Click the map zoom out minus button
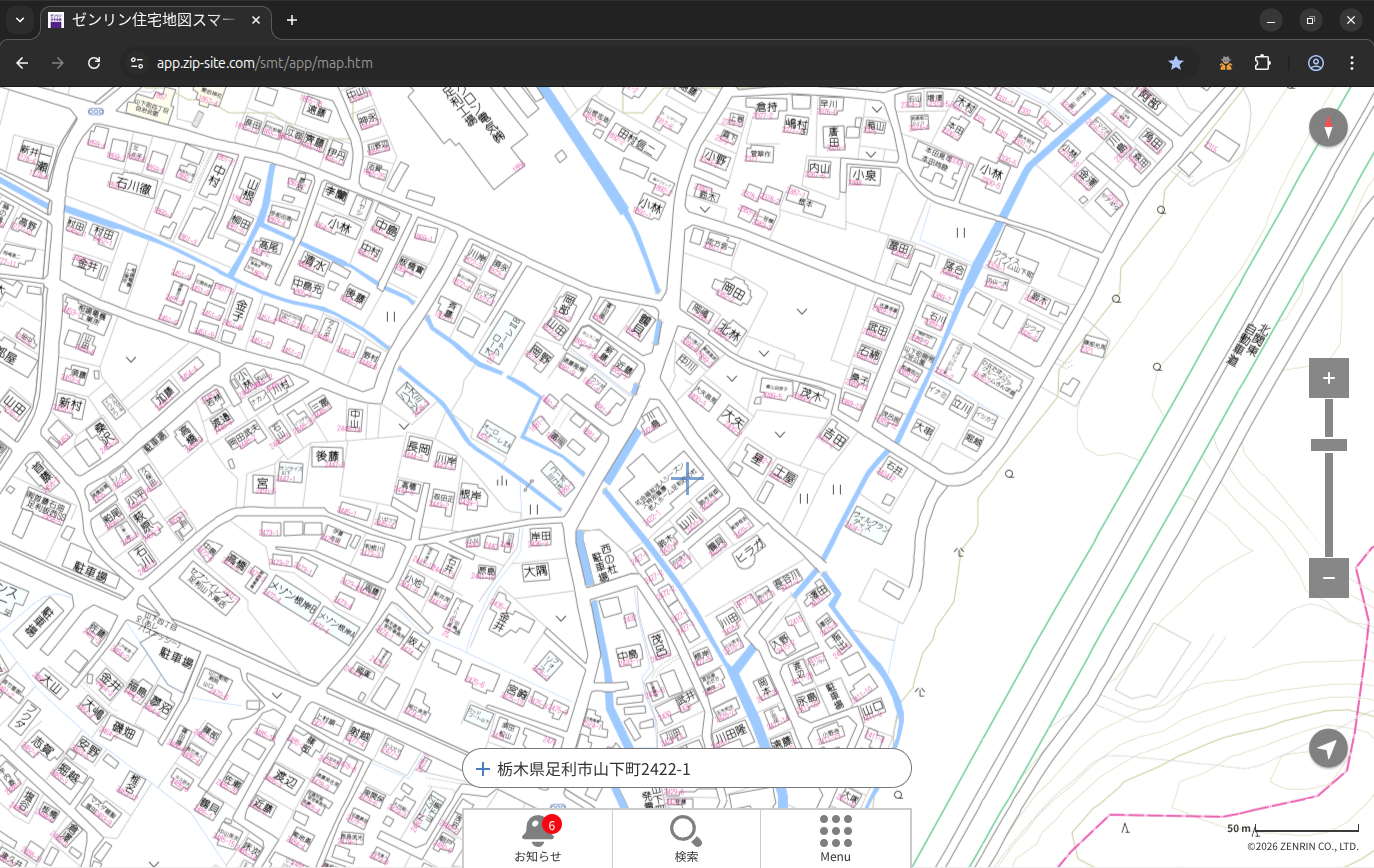This screenshot has width=1374, height=868. (1328, 578)
